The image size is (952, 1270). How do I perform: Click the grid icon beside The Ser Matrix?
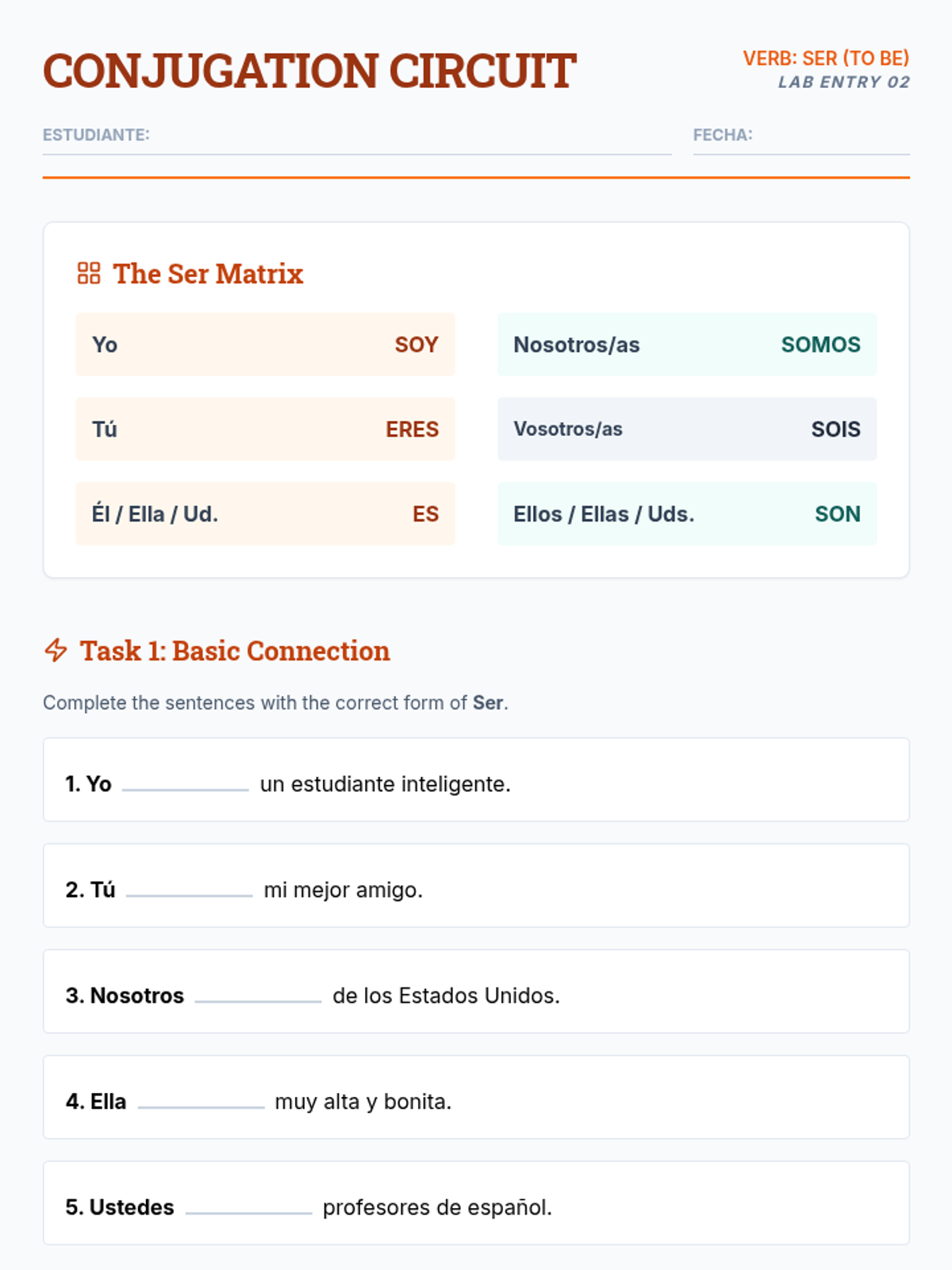point(89,273)
